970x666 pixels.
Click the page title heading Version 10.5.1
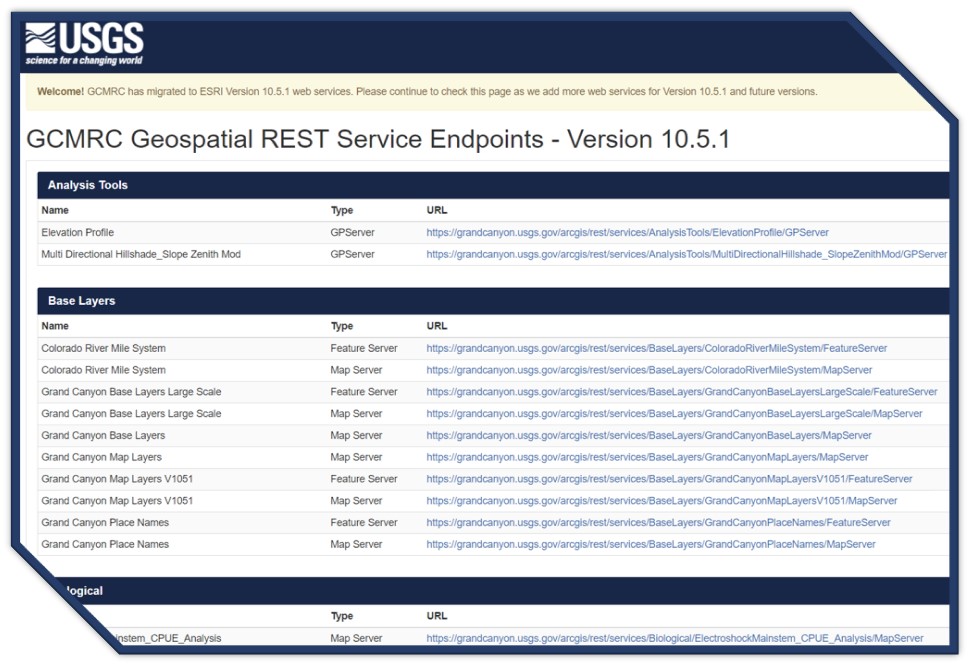coord(377,139)
